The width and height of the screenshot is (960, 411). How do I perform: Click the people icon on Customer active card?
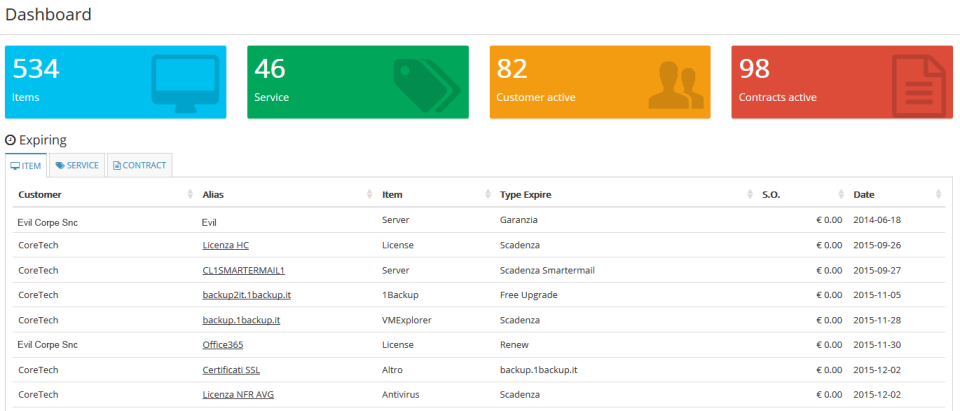pyautogui.click(x=672, y=84)
